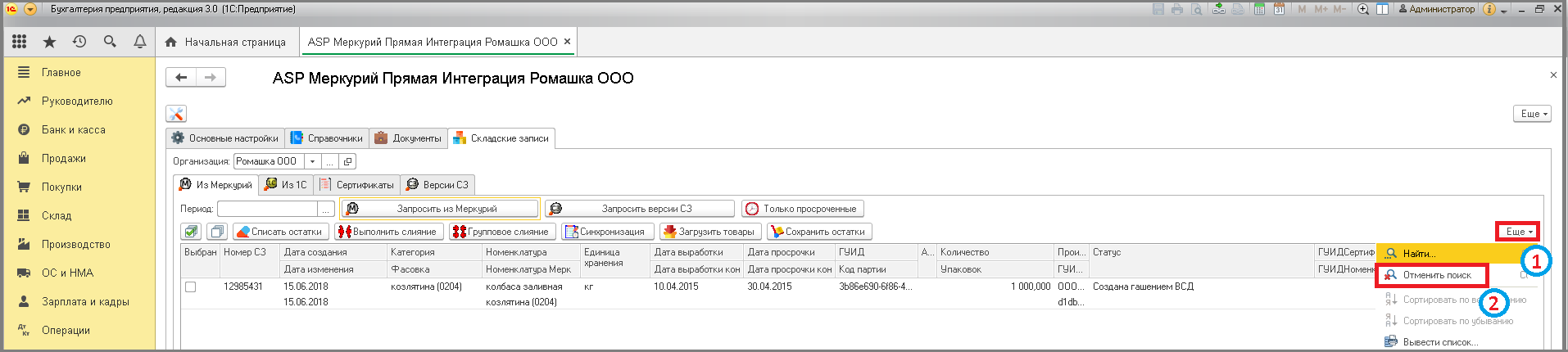1568x352 pixels.
Task: Click Загрузить товары button
Action: (710, 232)
